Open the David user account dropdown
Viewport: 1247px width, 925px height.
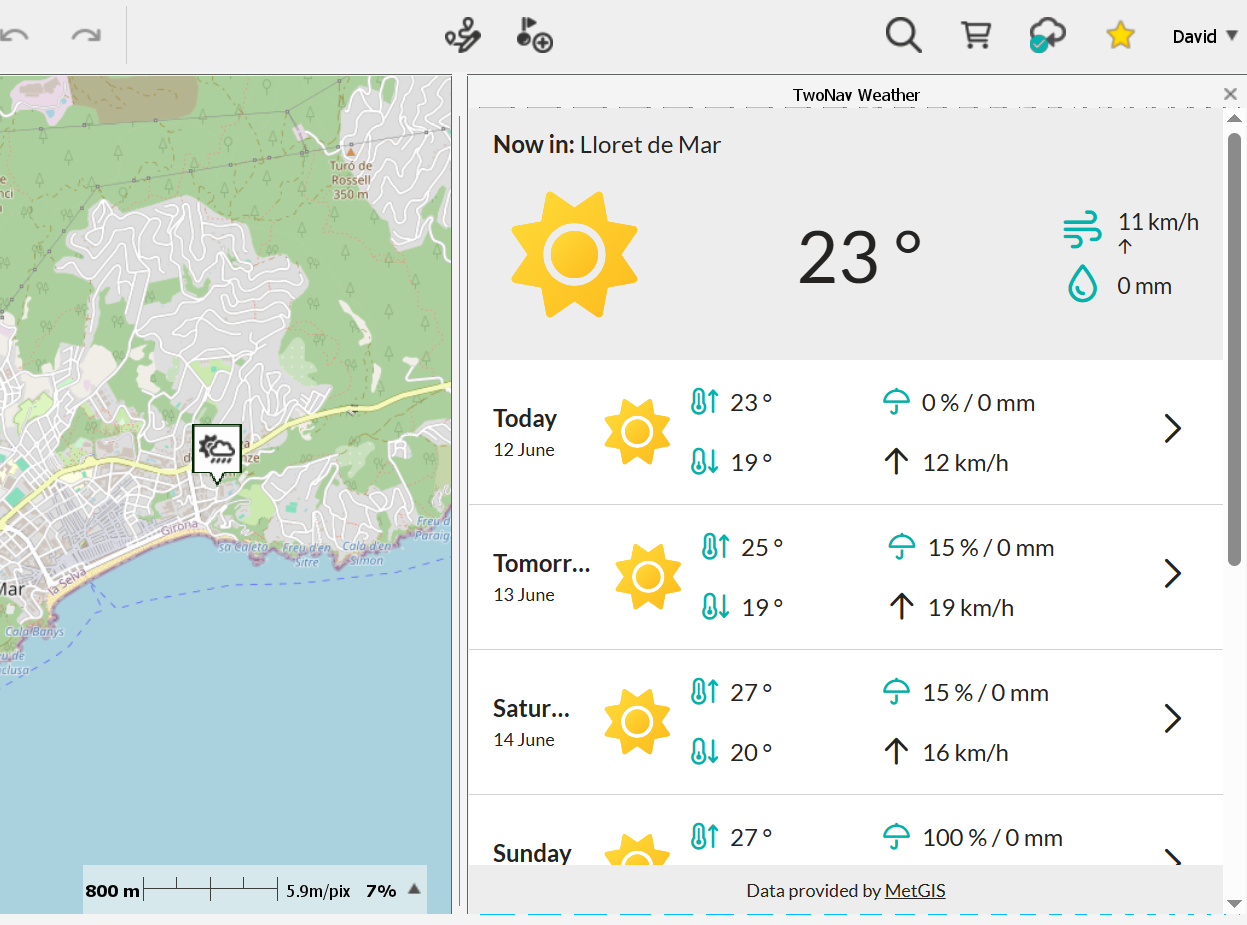[x=1205, y=36]
